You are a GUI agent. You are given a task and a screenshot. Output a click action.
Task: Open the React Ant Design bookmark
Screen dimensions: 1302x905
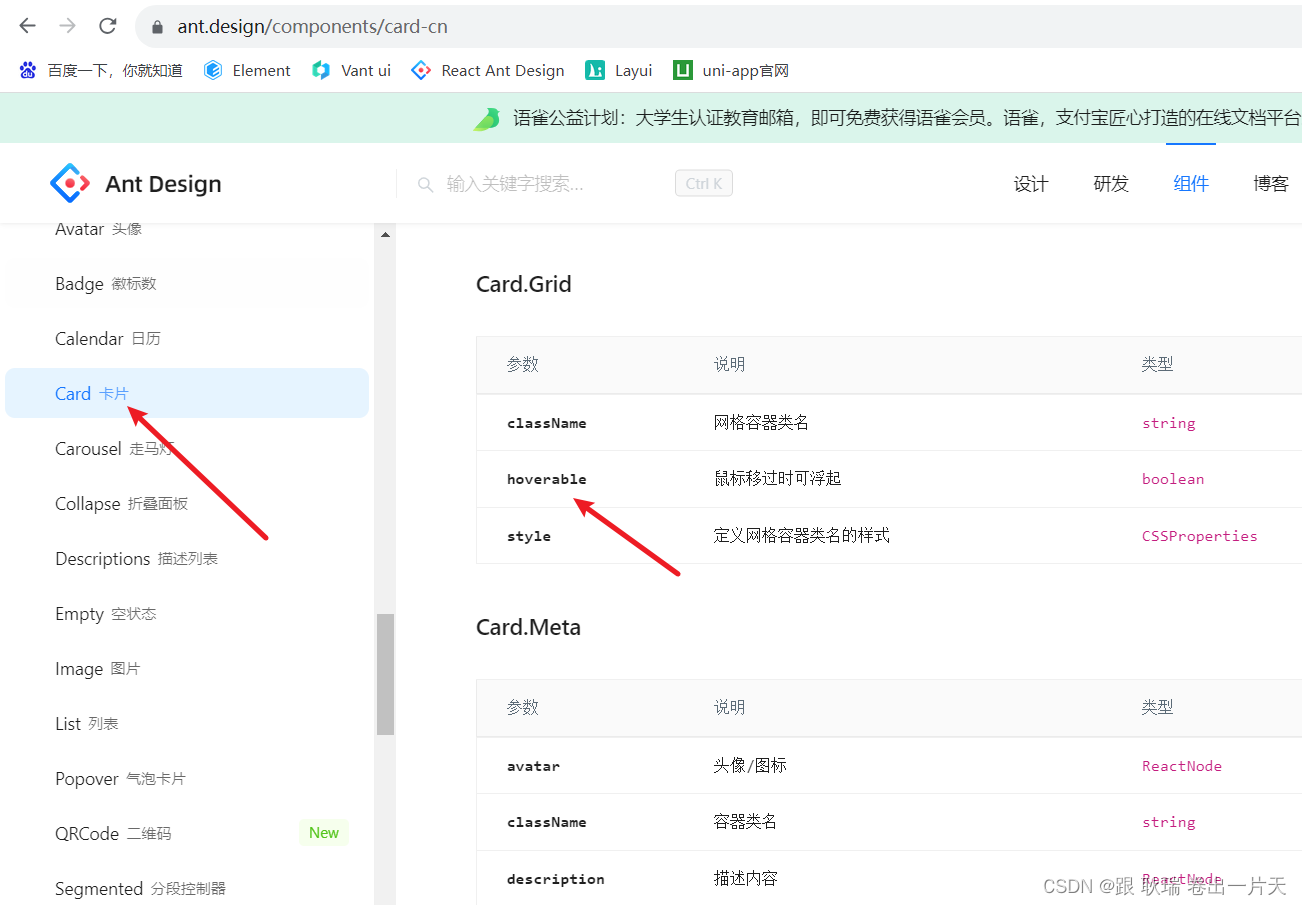(489, 70)
